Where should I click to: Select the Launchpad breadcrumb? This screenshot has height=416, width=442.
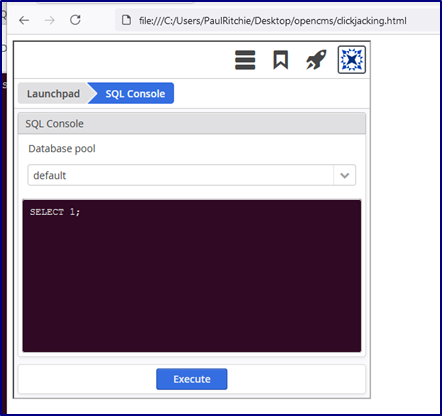pyautogui.click(x=53, y=94)
